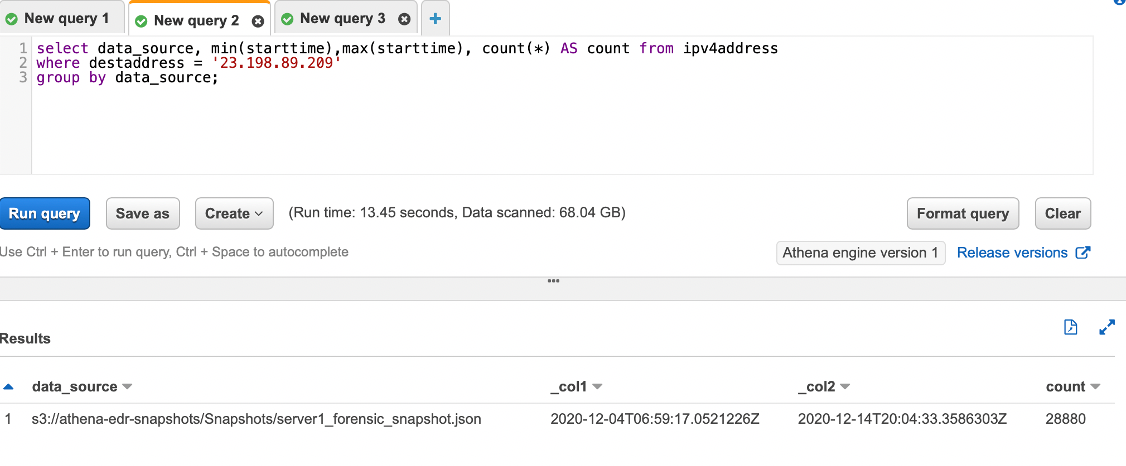The width and height of the screenshot is (1126, 466).
Task: Clear the query editor
Action: [x=1062, y=213]
